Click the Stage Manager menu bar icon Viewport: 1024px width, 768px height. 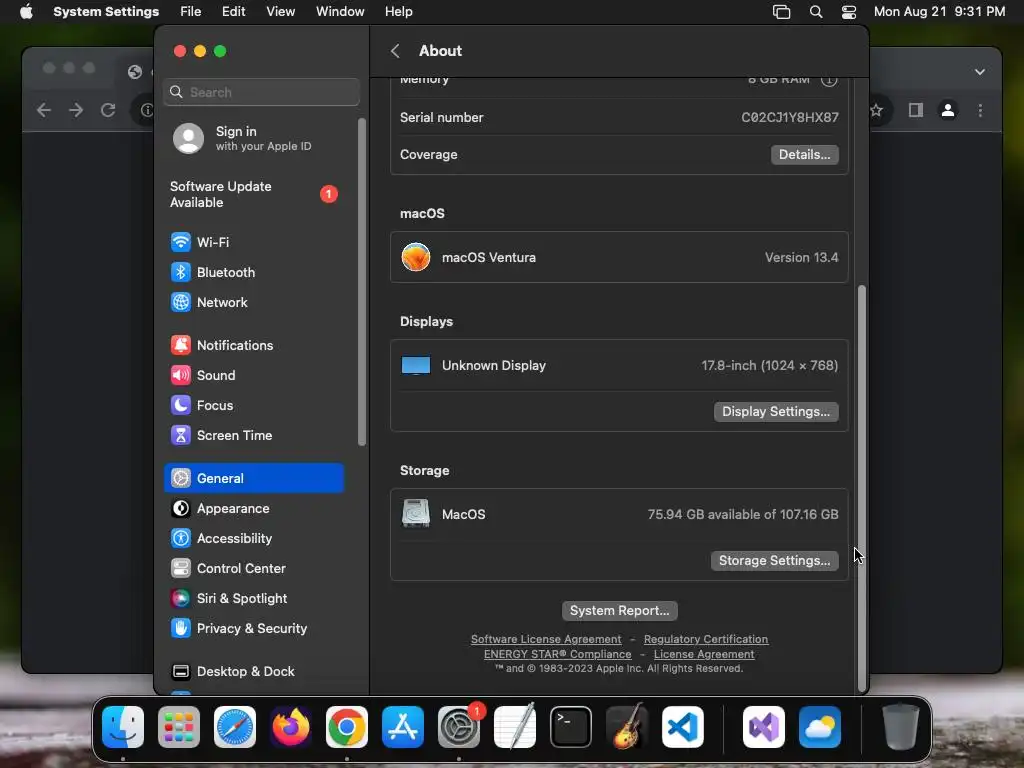pos(782,12)
